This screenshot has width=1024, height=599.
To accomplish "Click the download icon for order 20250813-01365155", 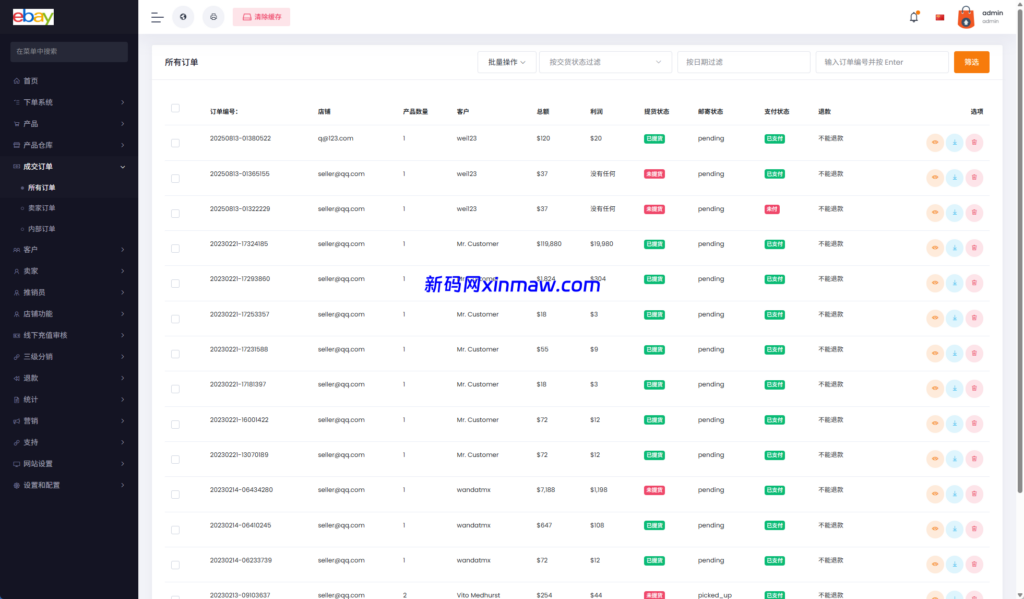I will pos(954,177).
